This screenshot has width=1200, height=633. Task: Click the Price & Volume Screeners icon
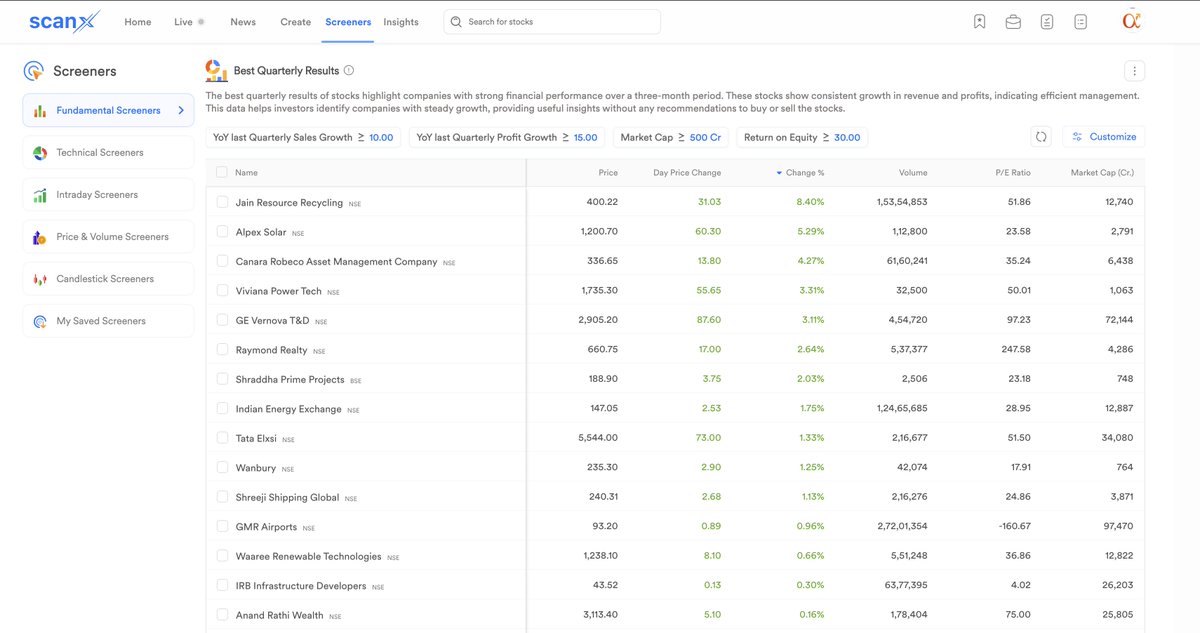[x=40, y=237]
